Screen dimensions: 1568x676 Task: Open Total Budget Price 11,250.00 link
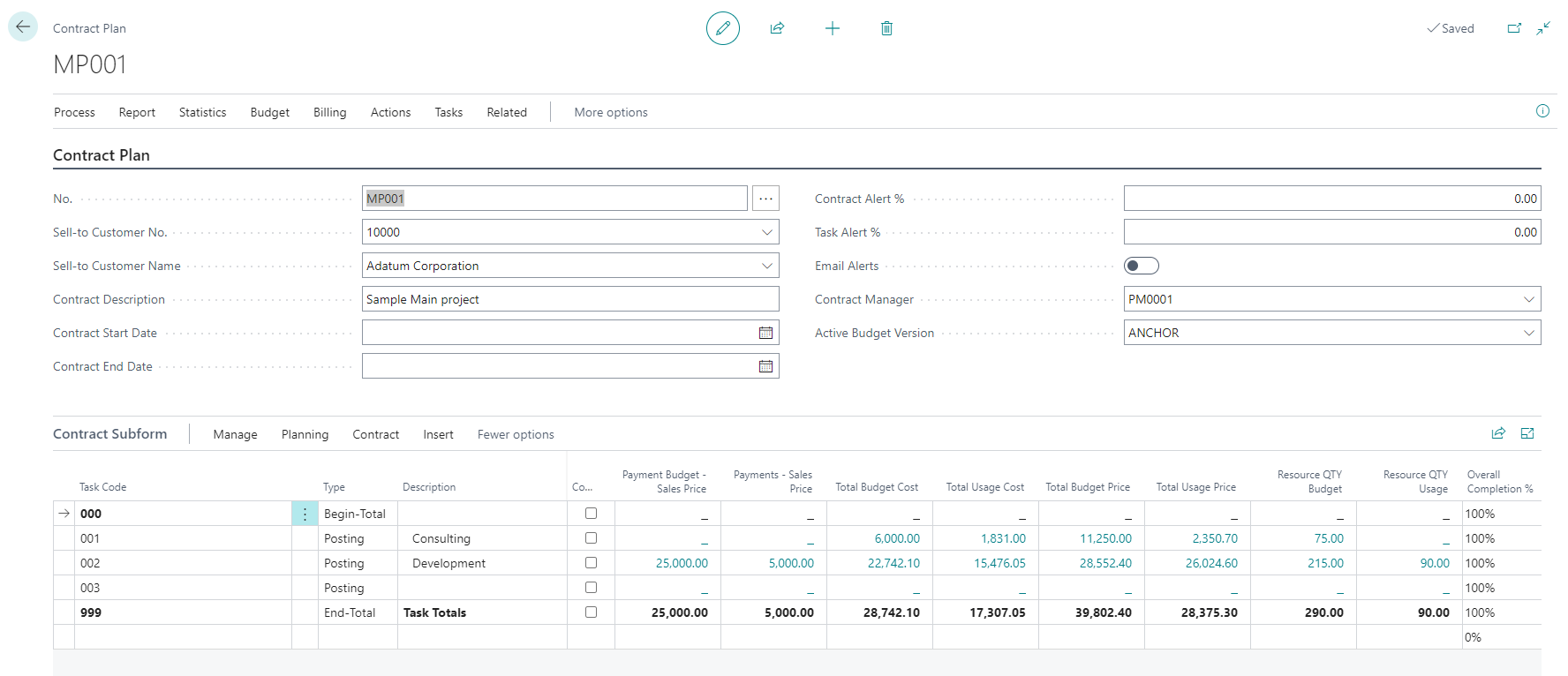pos(1105,538)
